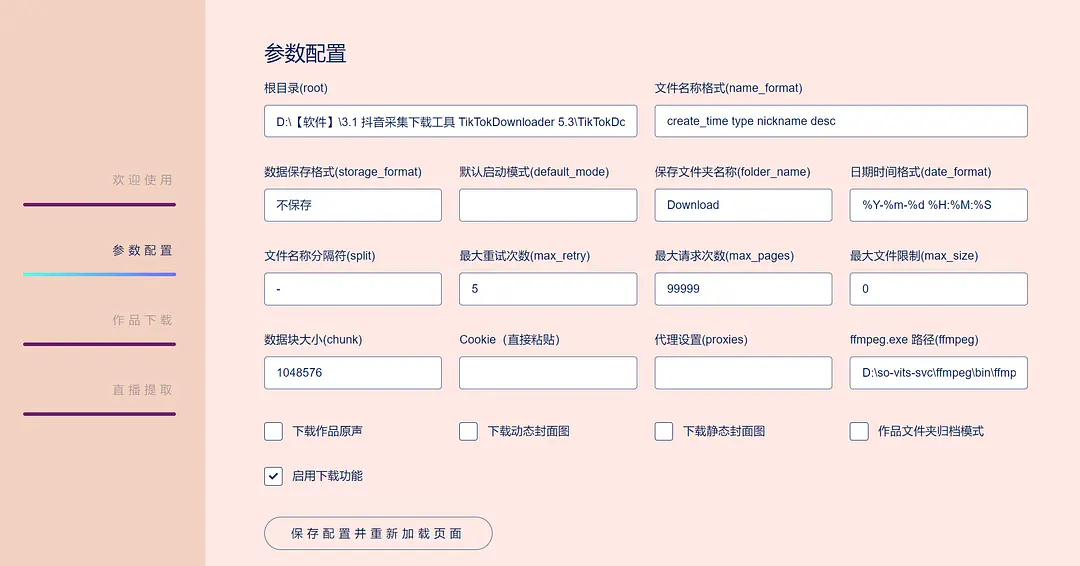Focus the max_pages field with 99999
Screen dimensions: 1080x566
(x=743, y=289)
